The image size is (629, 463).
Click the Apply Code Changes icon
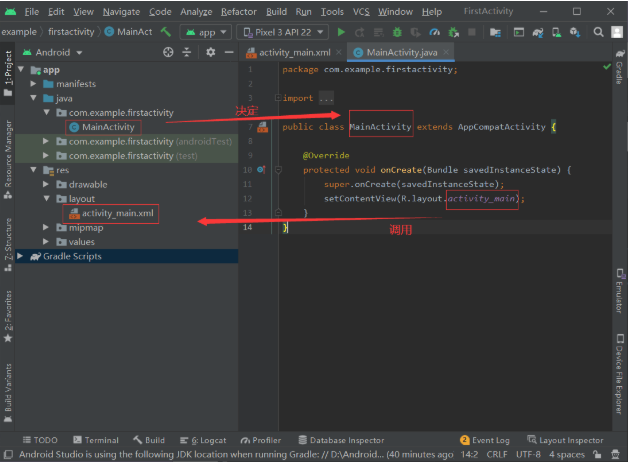click(x=378, y=32)
